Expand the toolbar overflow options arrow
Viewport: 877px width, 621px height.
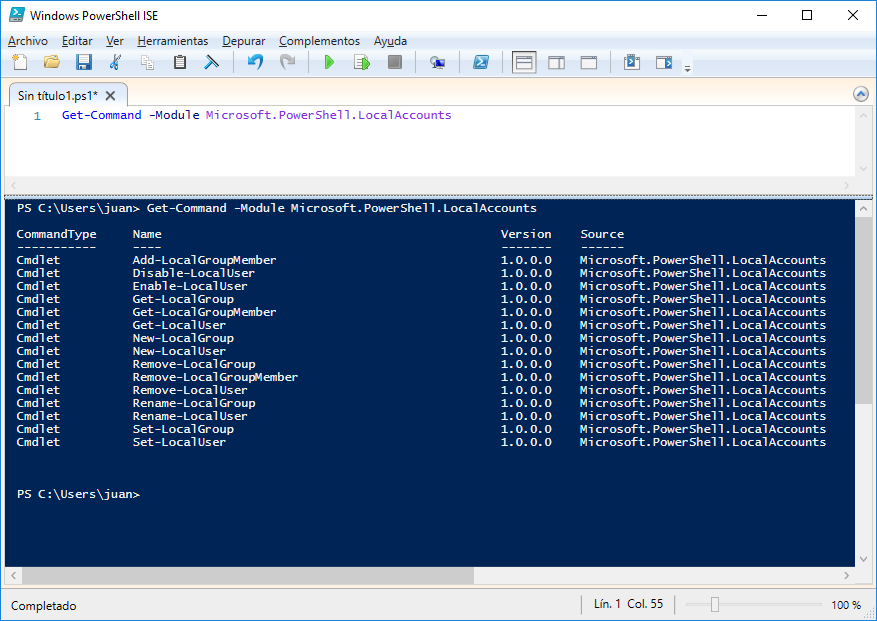point(687,68)
